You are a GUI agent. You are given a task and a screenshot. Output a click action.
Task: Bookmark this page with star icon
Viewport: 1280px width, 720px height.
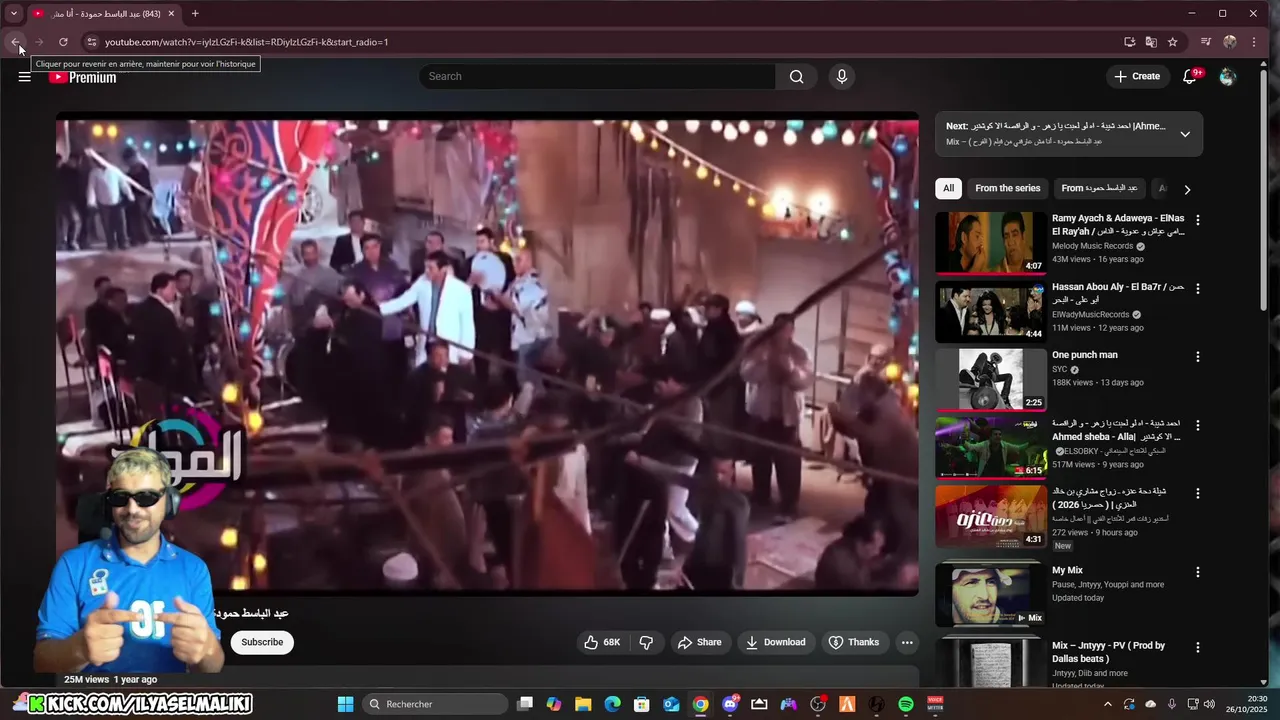click(1173, 42)
